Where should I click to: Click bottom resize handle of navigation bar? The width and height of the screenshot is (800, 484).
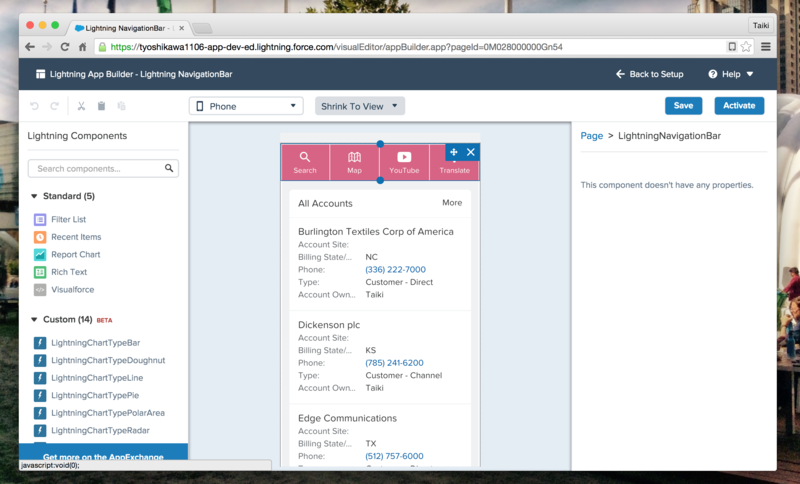pos(380,180)
